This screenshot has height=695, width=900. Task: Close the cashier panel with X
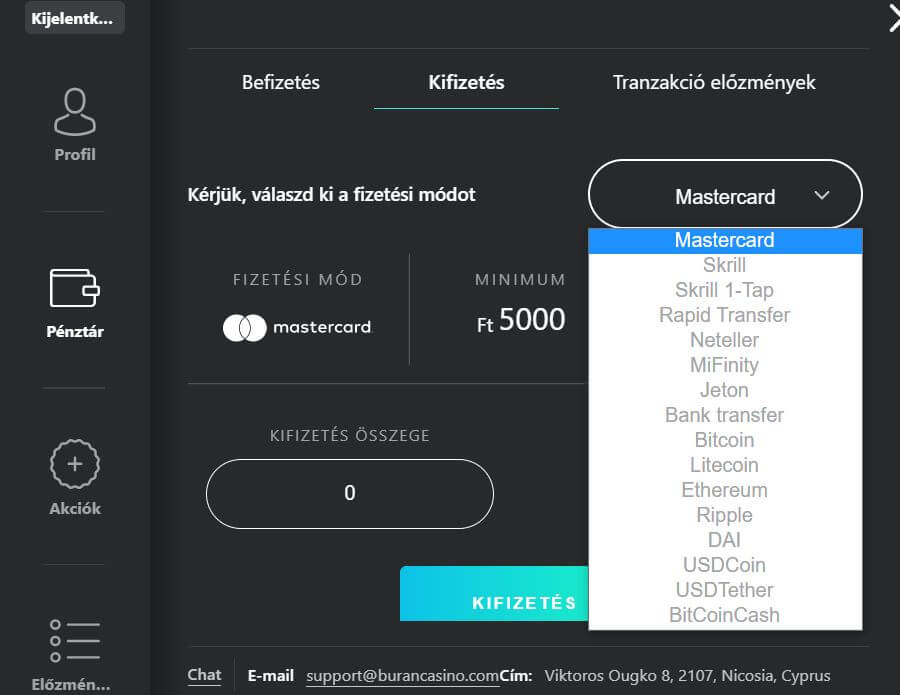pos(893,17)
